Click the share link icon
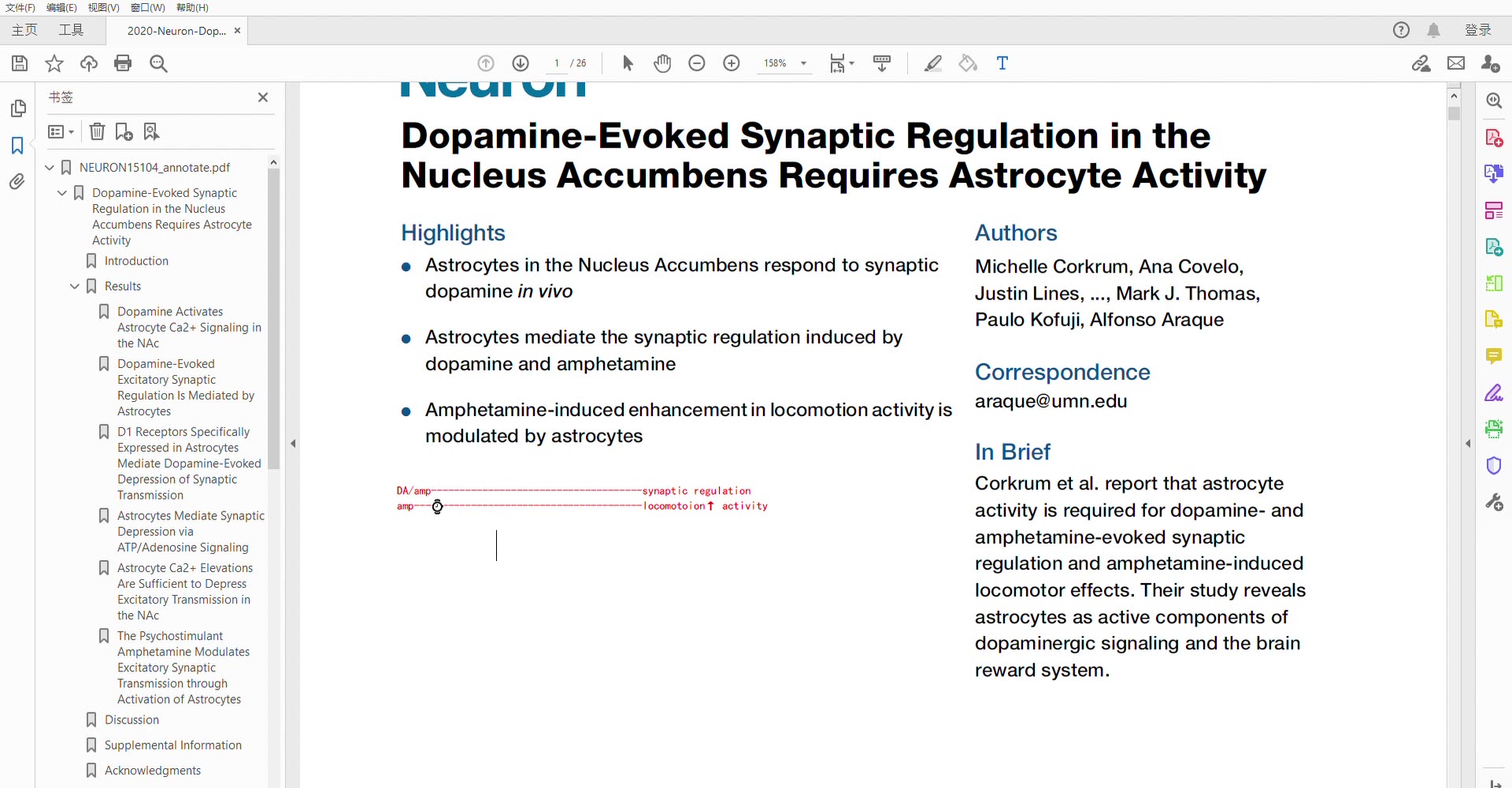This screenshot has height=788, width=1512. point(1421,63)
